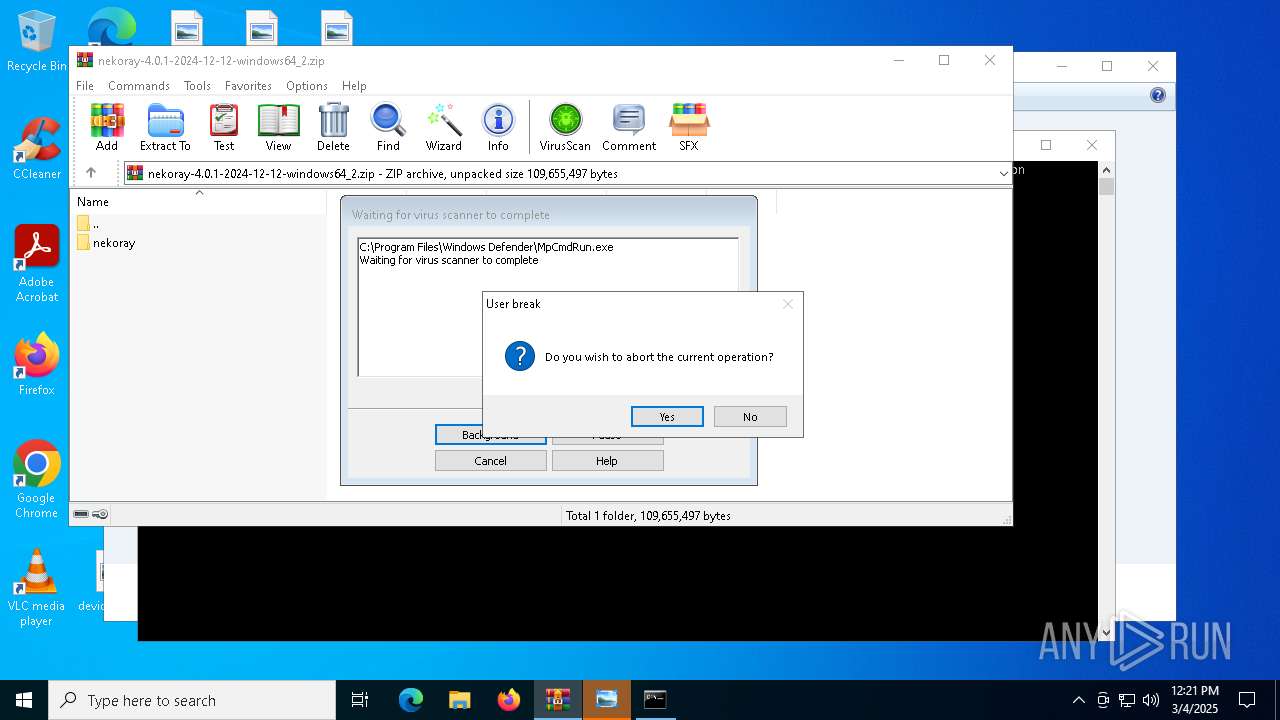This screenshot has height=720, width=1280.
Task: Show hidden system tray icons
Action: click(x=1078, y=700)
